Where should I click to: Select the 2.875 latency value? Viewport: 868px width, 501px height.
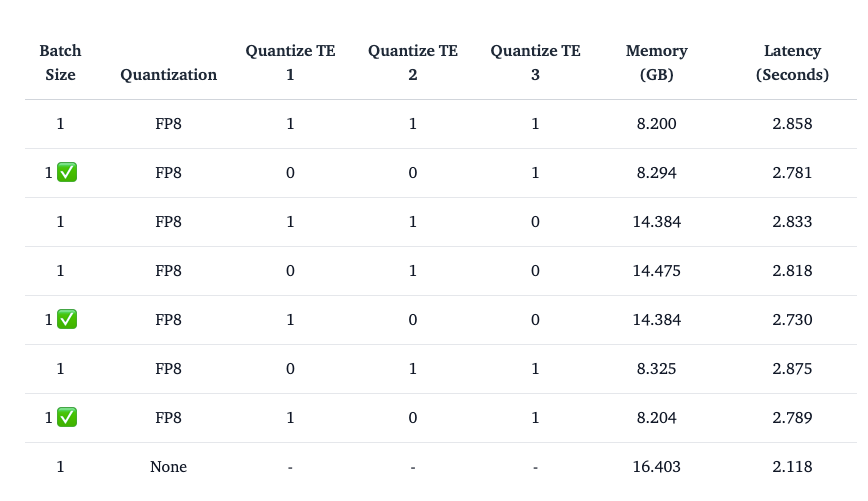coord(792,368)
